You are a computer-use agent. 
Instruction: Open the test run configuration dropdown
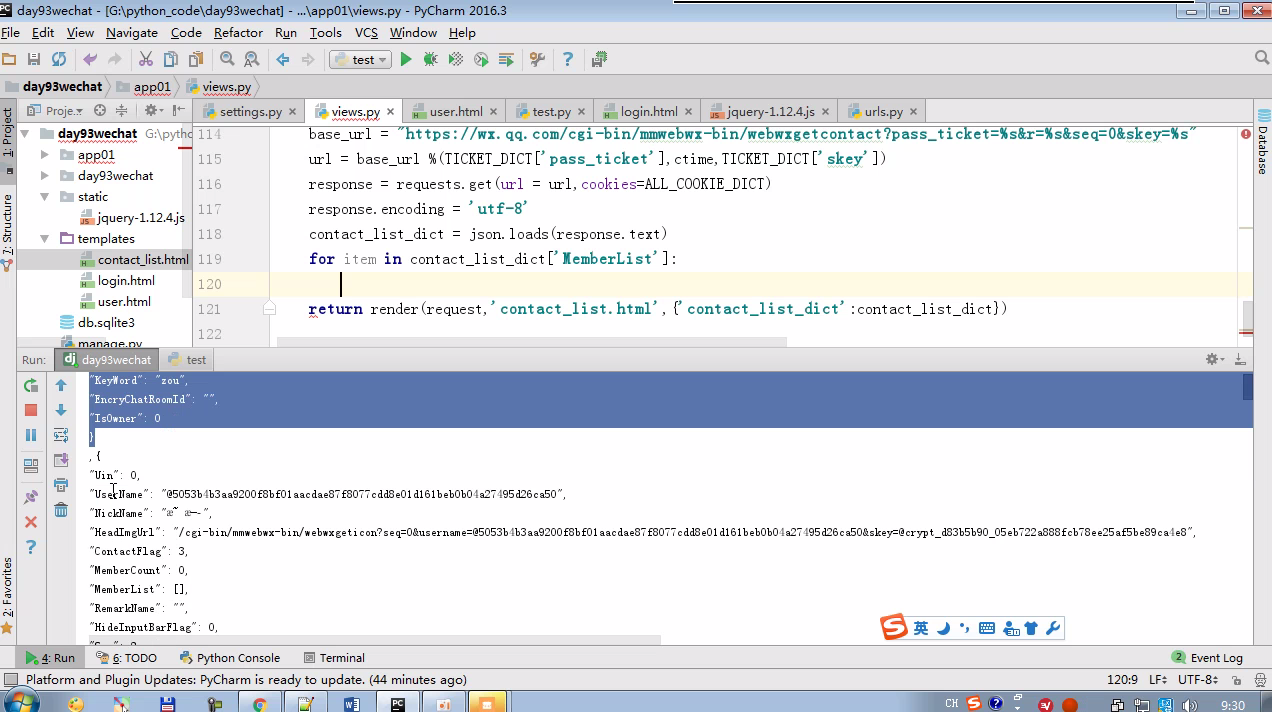[360, 60]
